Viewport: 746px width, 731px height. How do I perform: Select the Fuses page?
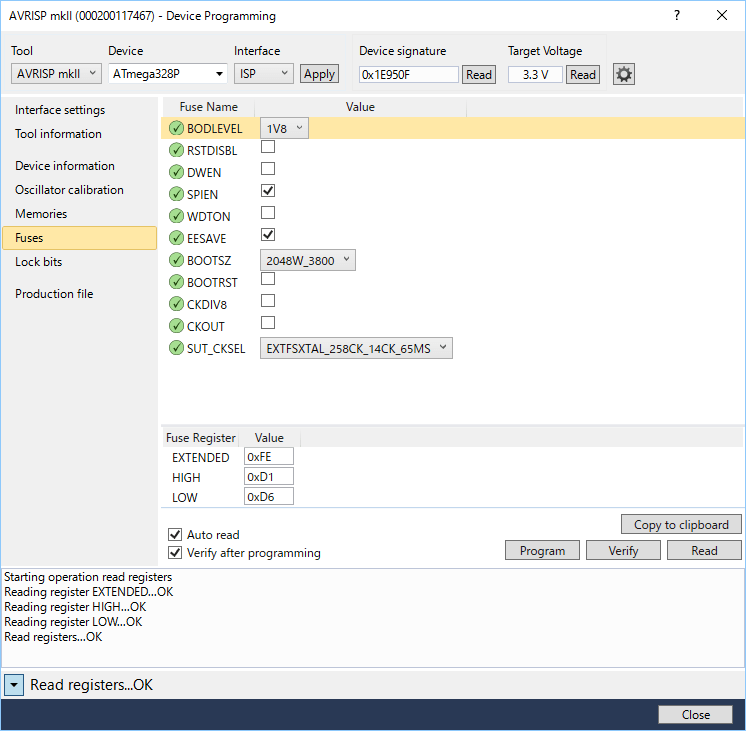[79, 238]
